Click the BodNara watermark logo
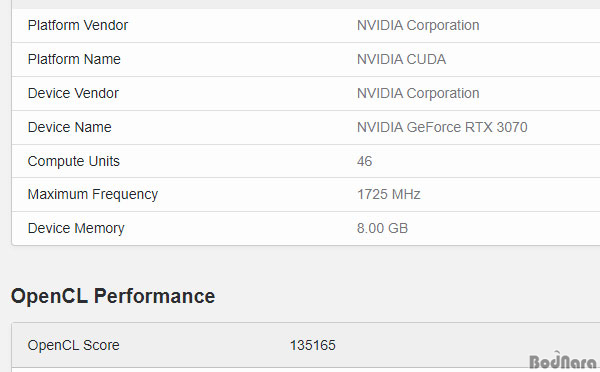600x372 pixels. pyautogui.click(x=562, y=361)
